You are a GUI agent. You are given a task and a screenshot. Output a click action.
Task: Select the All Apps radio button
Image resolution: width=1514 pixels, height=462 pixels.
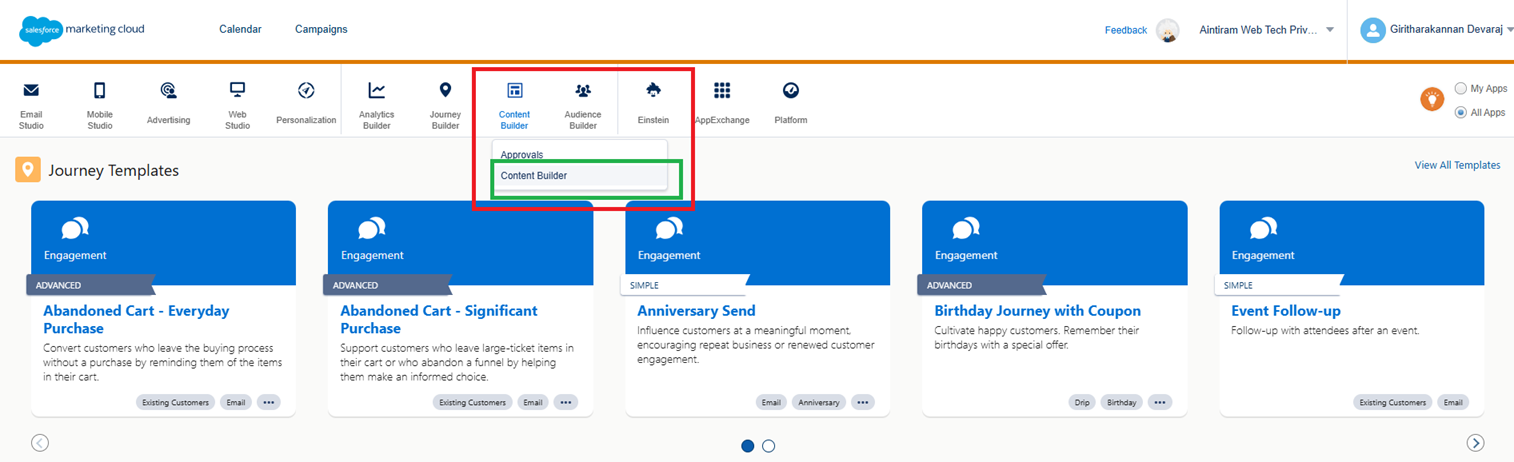pyautogui.click(x=1461, y=112)
